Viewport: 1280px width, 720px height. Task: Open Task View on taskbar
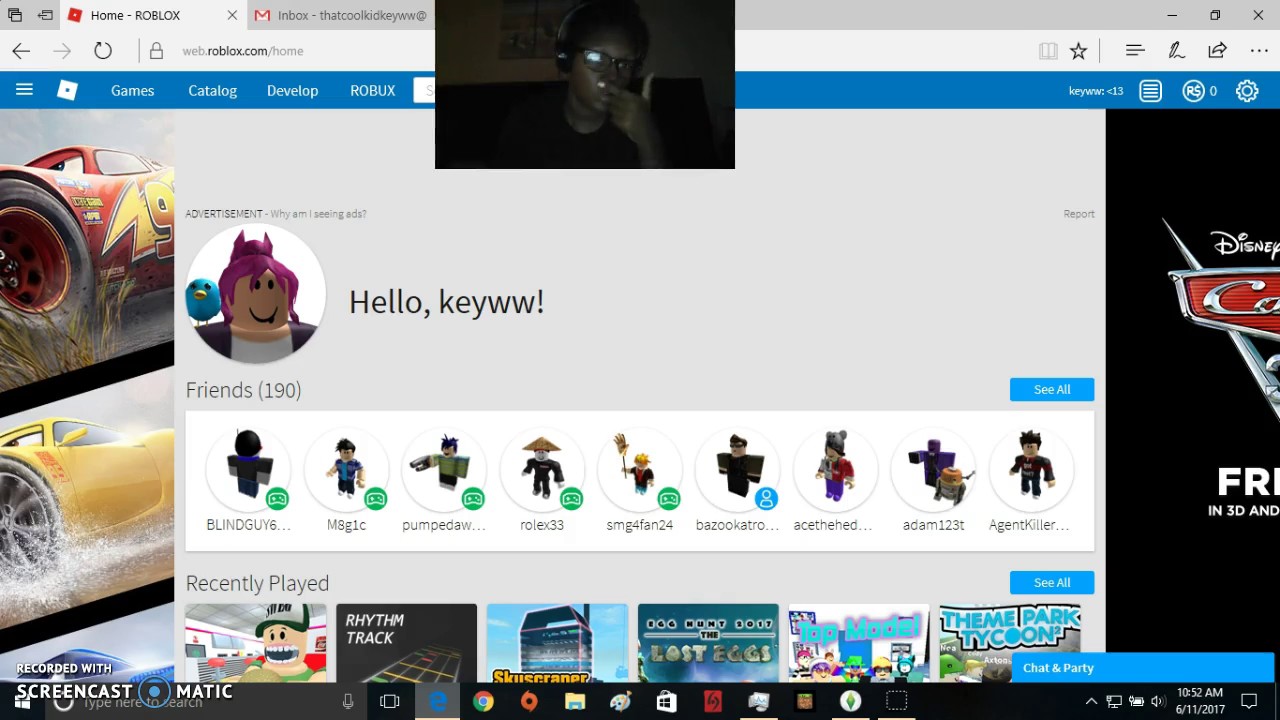coord(390,702)
